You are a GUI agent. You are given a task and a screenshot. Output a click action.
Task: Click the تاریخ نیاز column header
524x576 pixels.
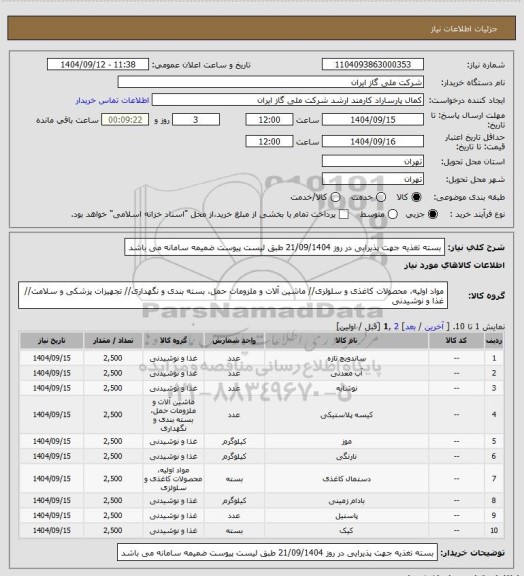tap(51, 341)
